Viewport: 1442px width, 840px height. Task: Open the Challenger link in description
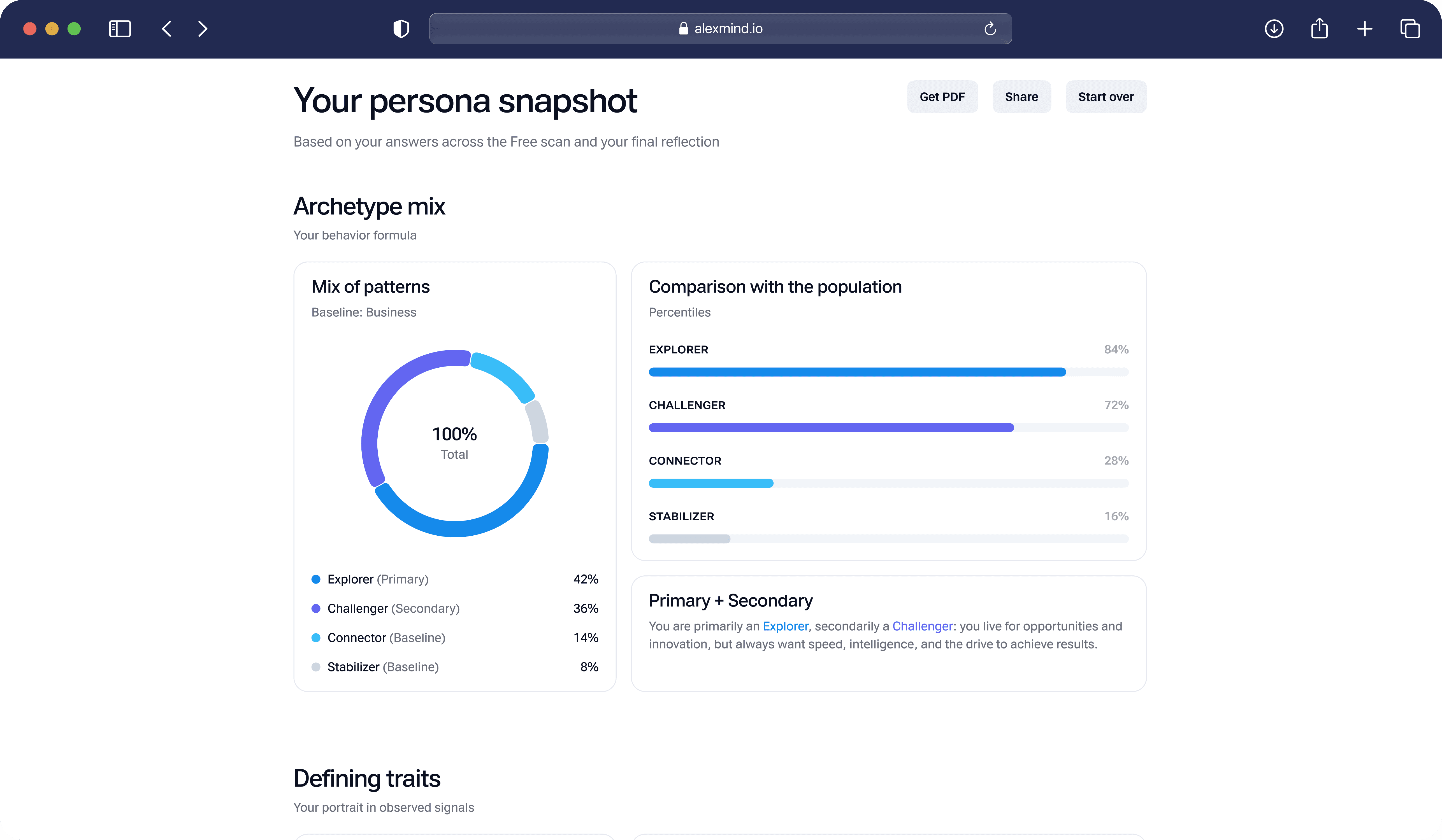click(922, 626)
